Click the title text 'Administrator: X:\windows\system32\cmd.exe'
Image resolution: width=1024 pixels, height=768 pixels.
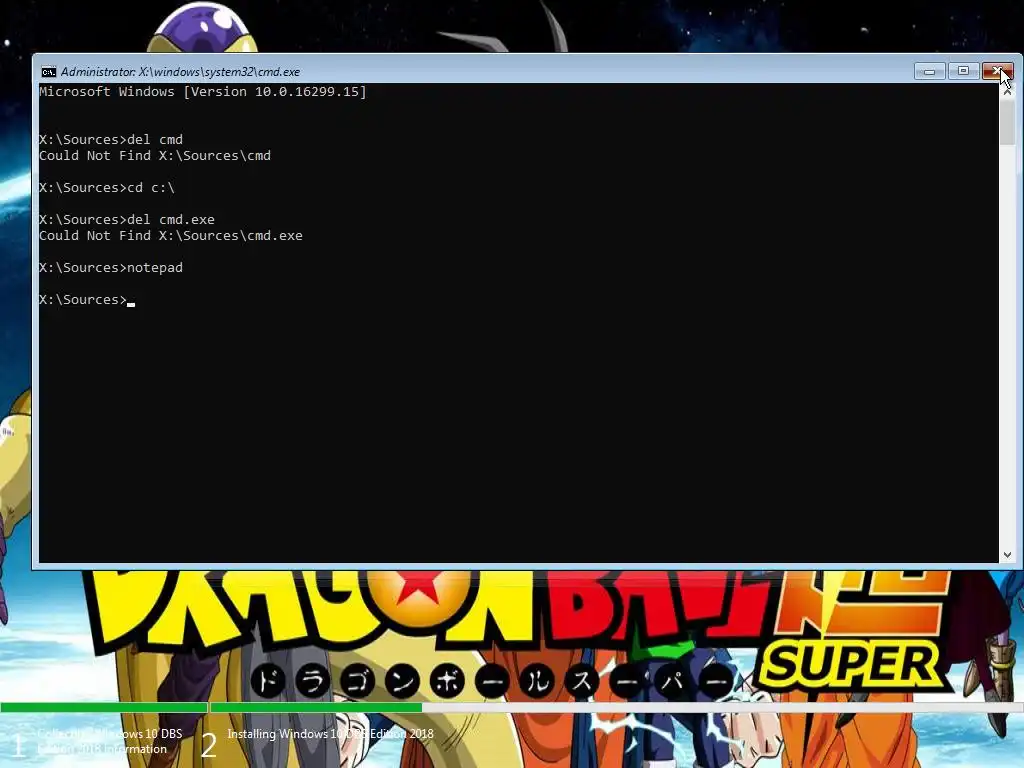point(180,72)
